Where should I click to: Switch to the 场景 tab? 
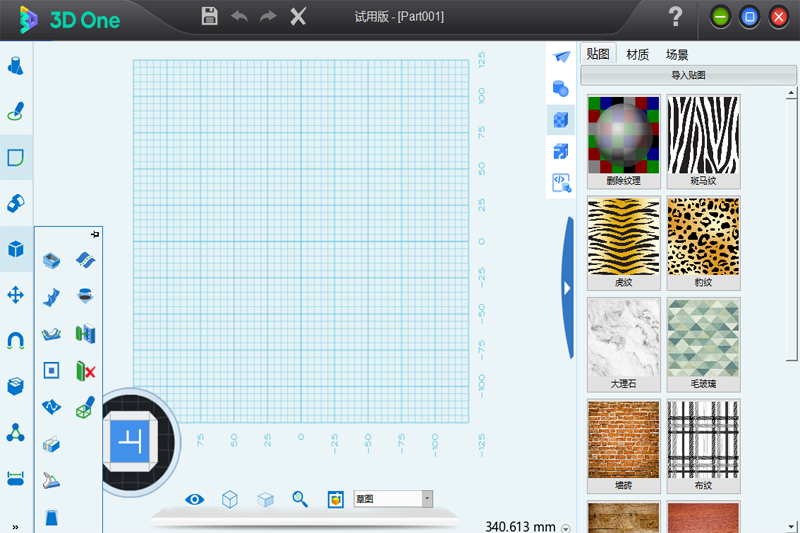677,55
